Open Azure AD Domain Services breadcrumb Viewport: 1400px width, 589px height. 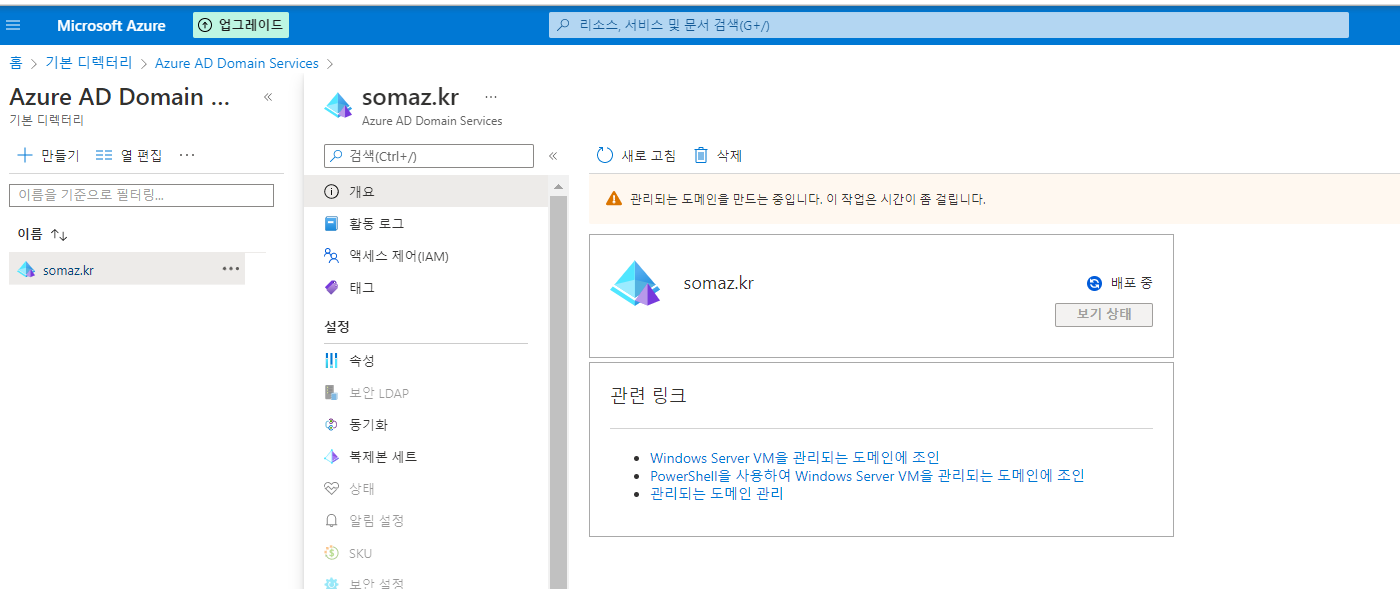tap(236, 63)
